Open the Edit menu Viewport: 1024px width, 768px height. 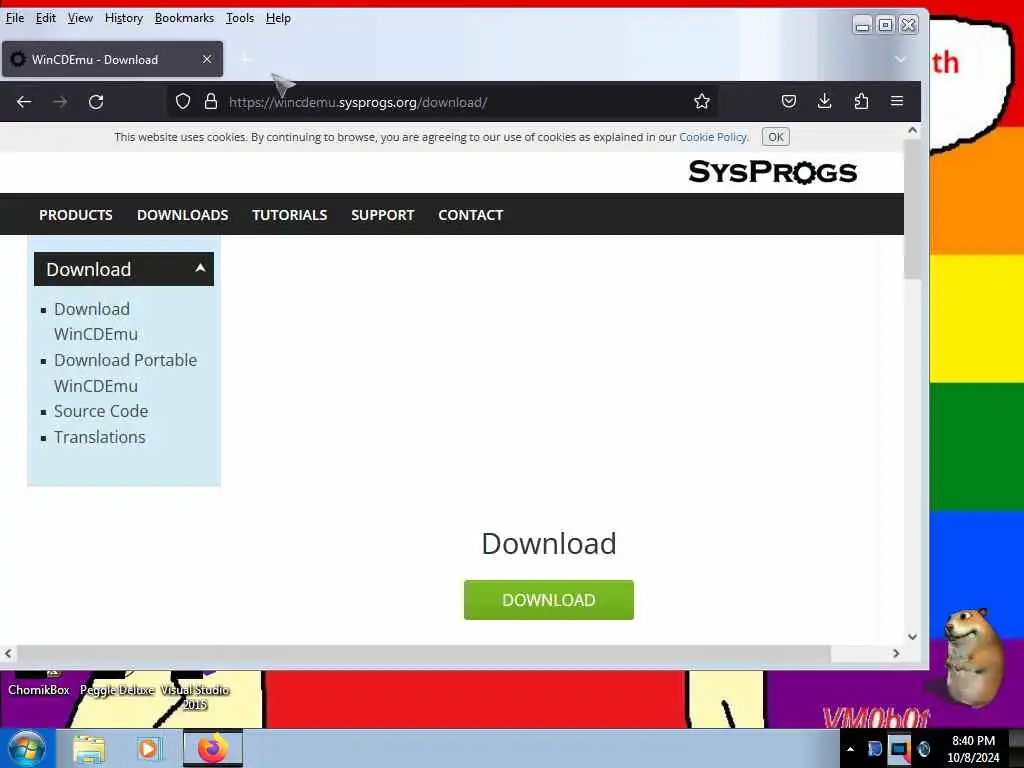(46, 18)
